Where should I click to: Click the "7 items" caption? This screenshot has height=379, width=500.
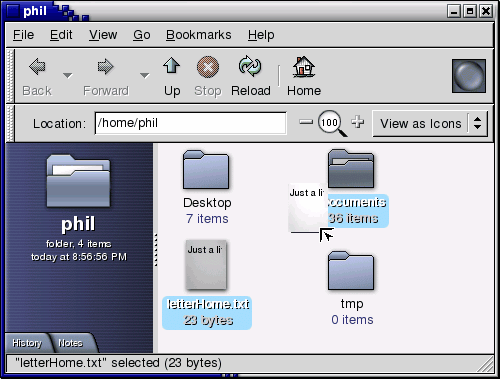[207, 219]
